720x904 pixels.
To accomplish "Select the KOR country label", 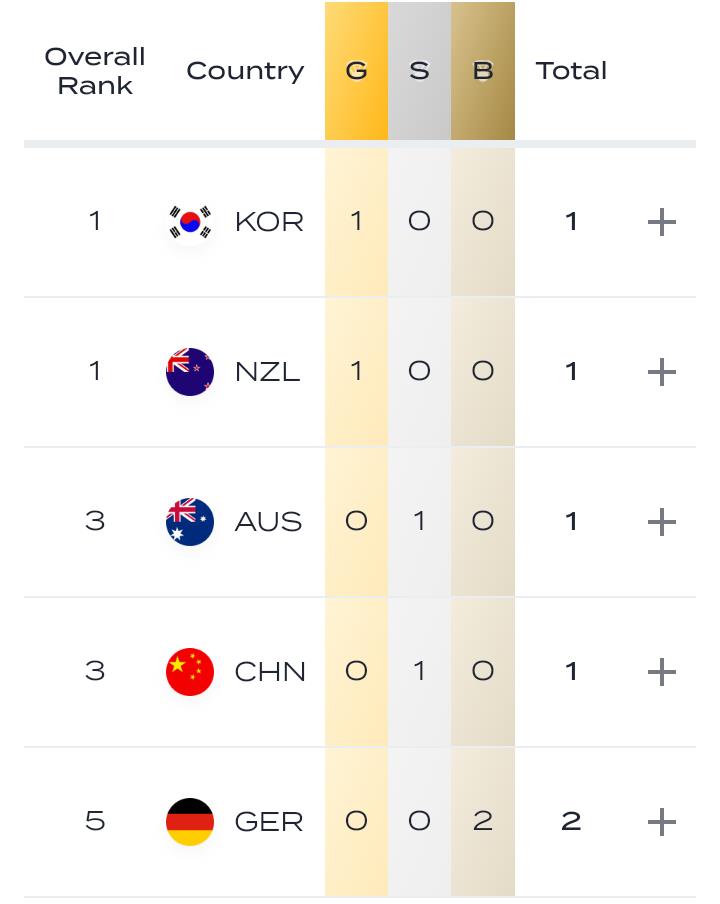I will 269,222.
